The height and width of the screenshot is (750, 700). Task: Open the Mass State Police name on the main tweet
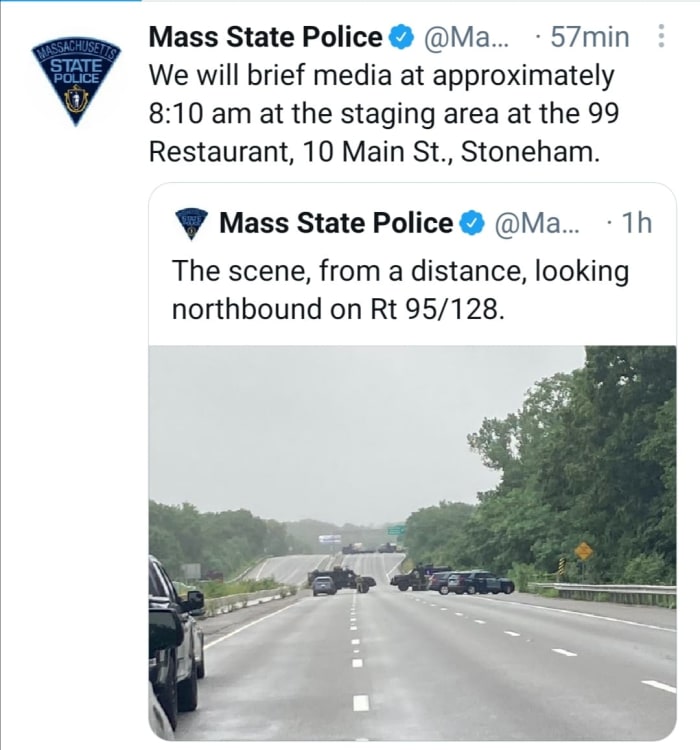coord(265,38)
